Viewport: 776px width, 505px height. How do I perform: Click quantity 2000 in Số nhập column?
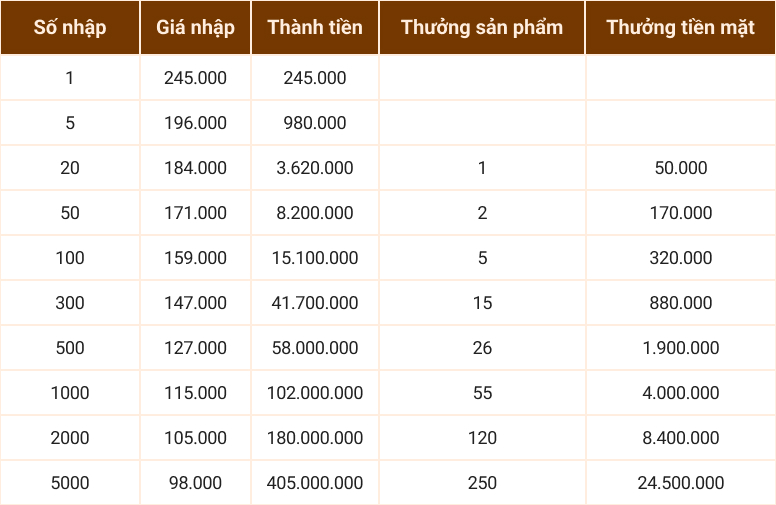pyautogui.click(x=70, y=438)
